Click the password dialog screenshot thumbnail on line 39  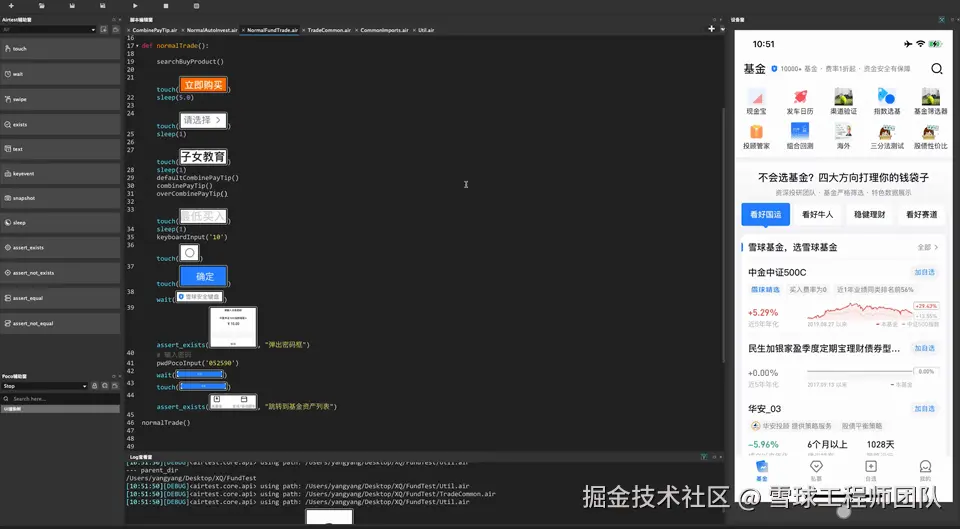(x=233, y=327)
